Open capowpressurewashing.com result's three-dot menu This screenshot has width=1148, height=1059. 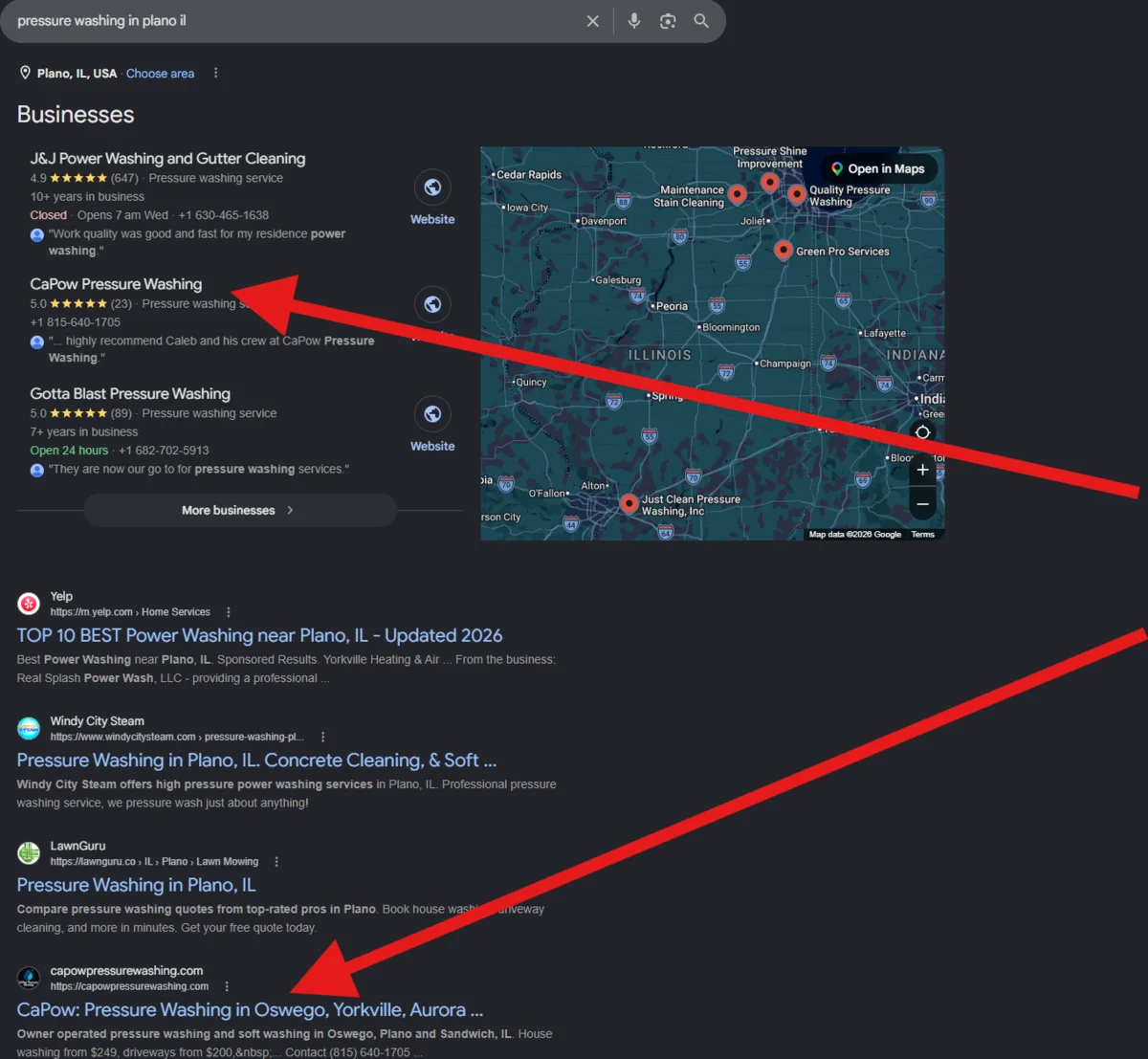[x=227, y=986]
